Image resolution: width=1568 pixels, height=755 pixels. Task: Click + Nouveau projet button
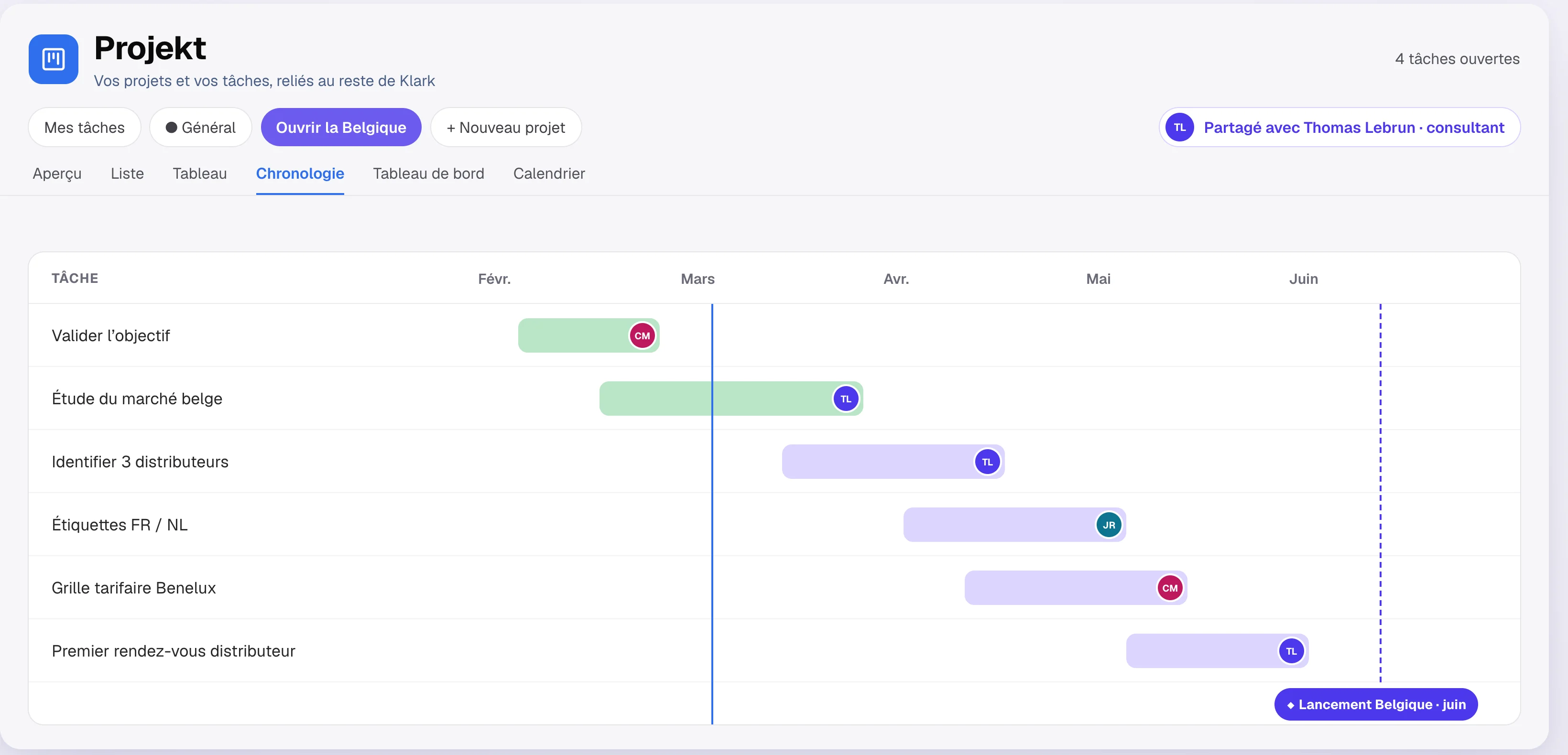(x=506, y=127)
